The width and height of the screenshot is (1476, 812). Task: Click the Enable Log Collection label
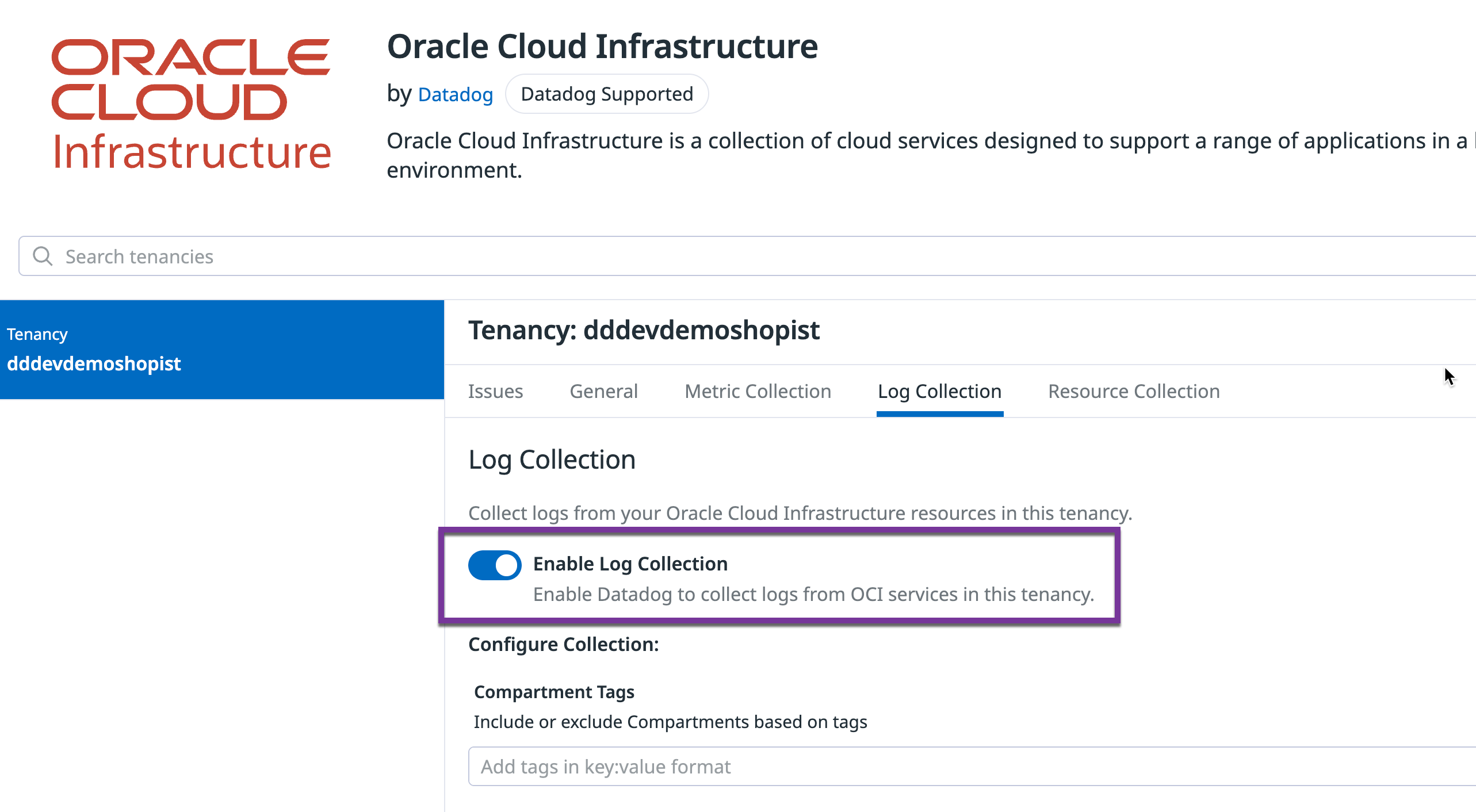pyautogui.click(x=630, y=564)
